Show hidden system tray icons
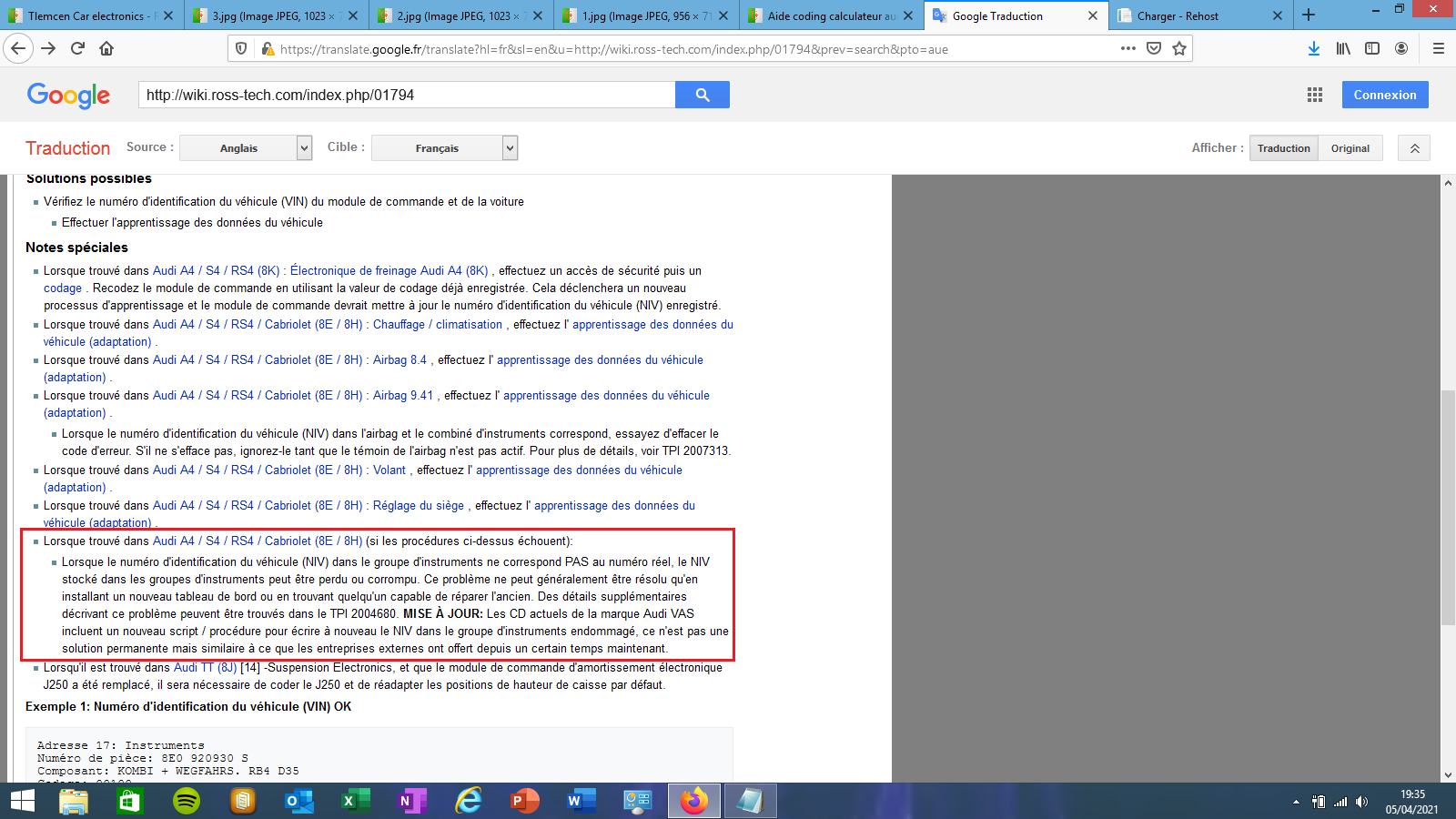 click(1296, 802)
